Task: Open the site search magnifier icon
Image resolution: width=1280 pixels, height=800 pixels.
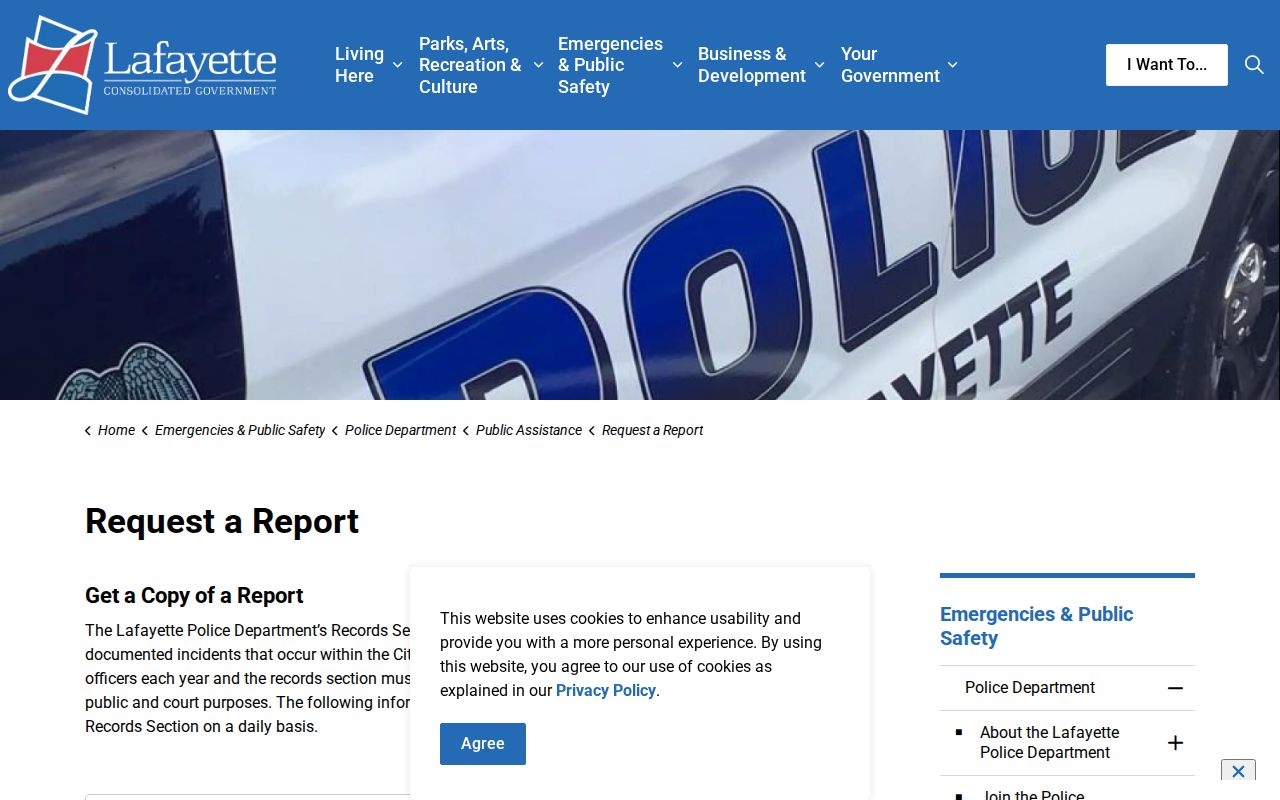Action: (1254, 65)
